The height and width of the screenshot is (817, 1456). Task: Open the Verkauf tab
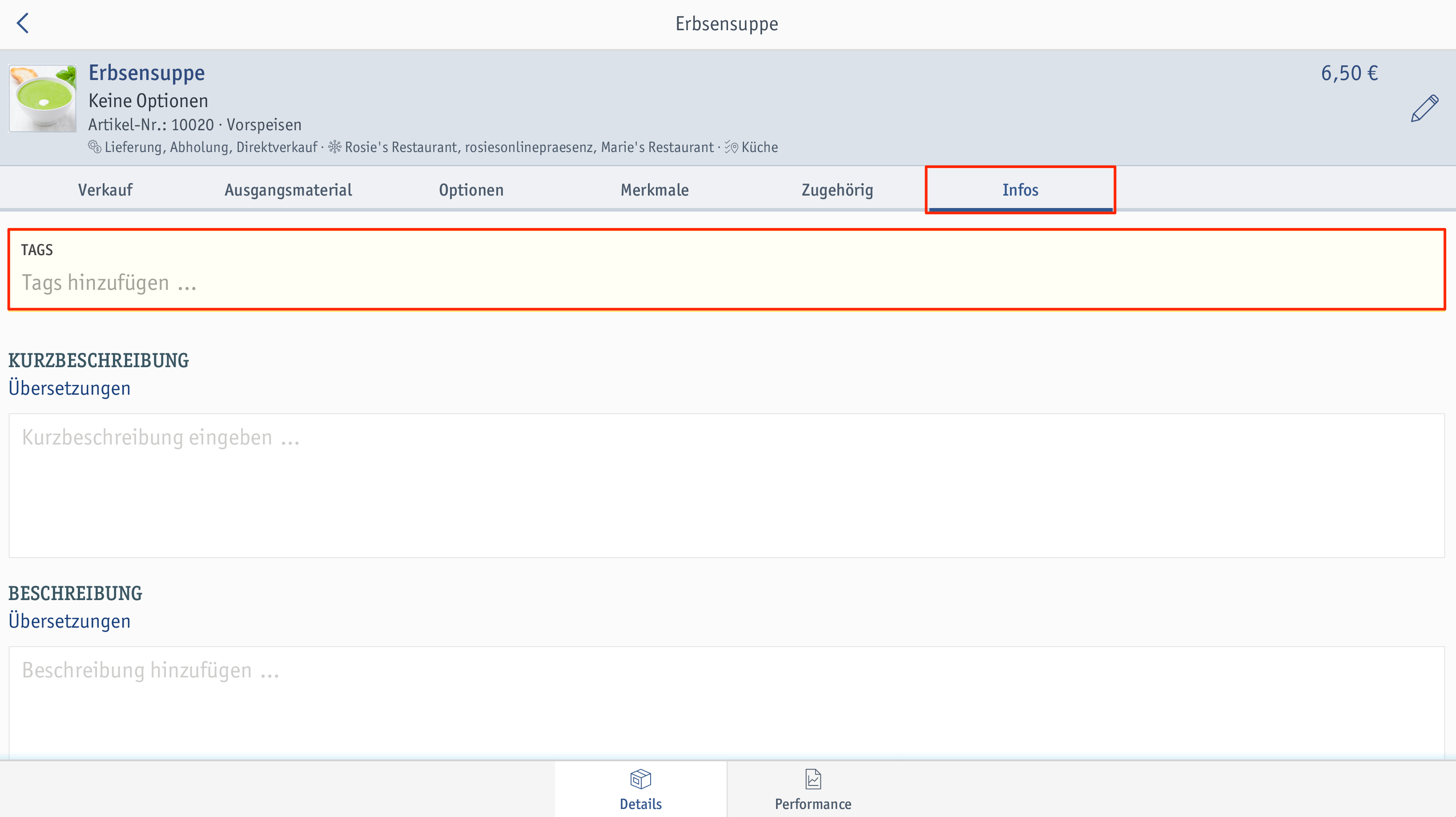click(x=105, y=189)
